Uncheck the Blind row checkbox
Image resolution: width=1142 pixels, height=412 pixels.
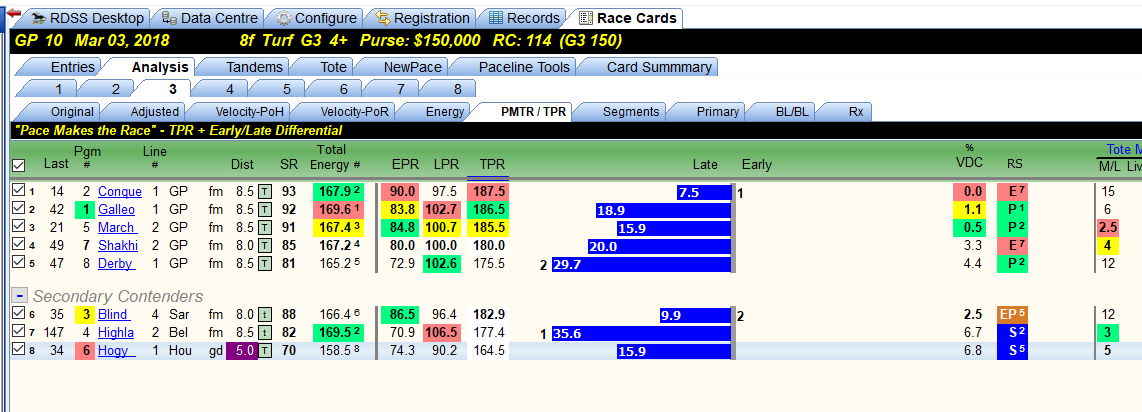tap(19, 314)
